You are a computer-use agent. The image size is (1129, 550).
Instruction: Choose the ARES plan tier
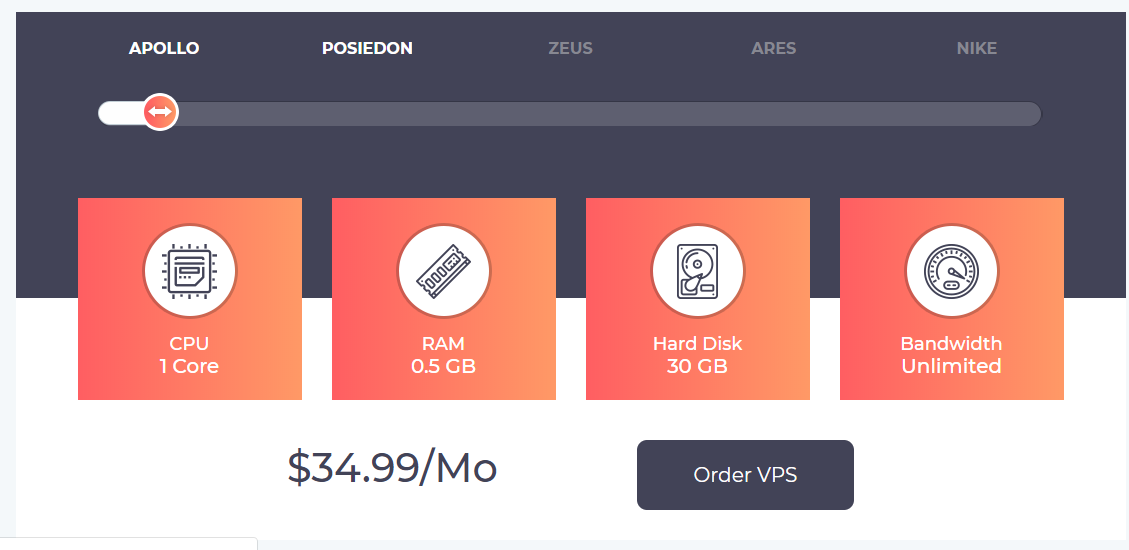(x=774, y=48)
